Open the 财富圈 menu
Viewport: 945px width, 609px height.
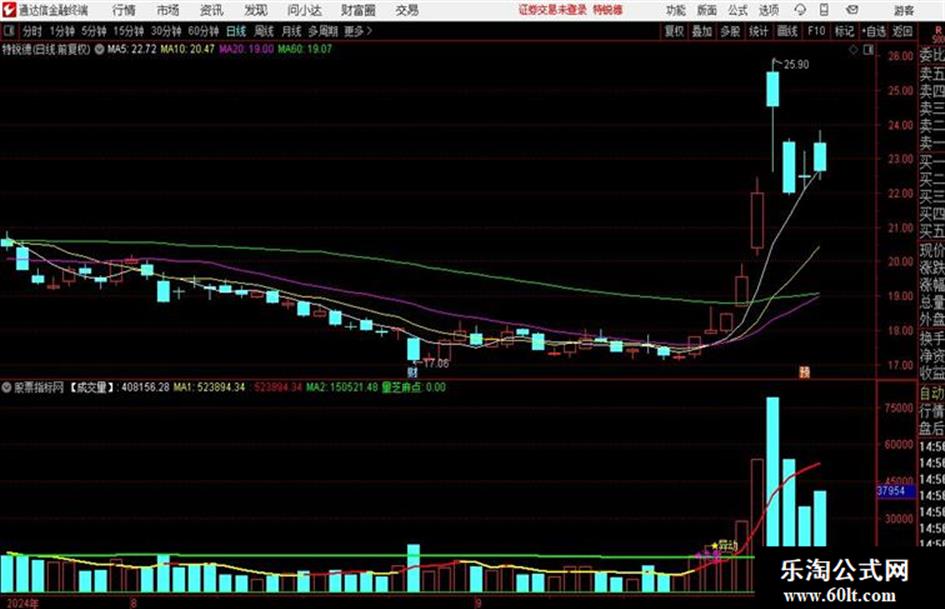[x=358, y=10]
